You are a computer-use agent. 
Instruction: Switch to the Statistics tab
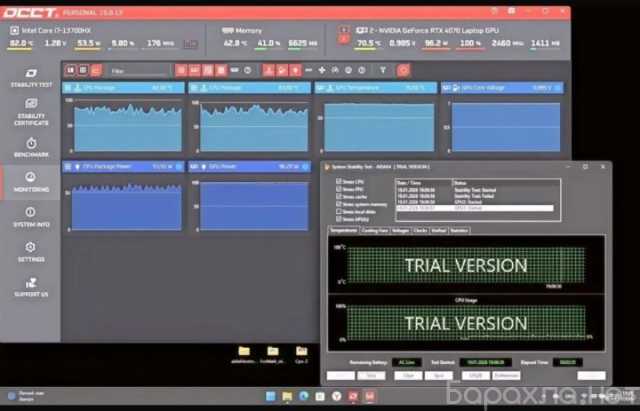[x=459, y=230]
